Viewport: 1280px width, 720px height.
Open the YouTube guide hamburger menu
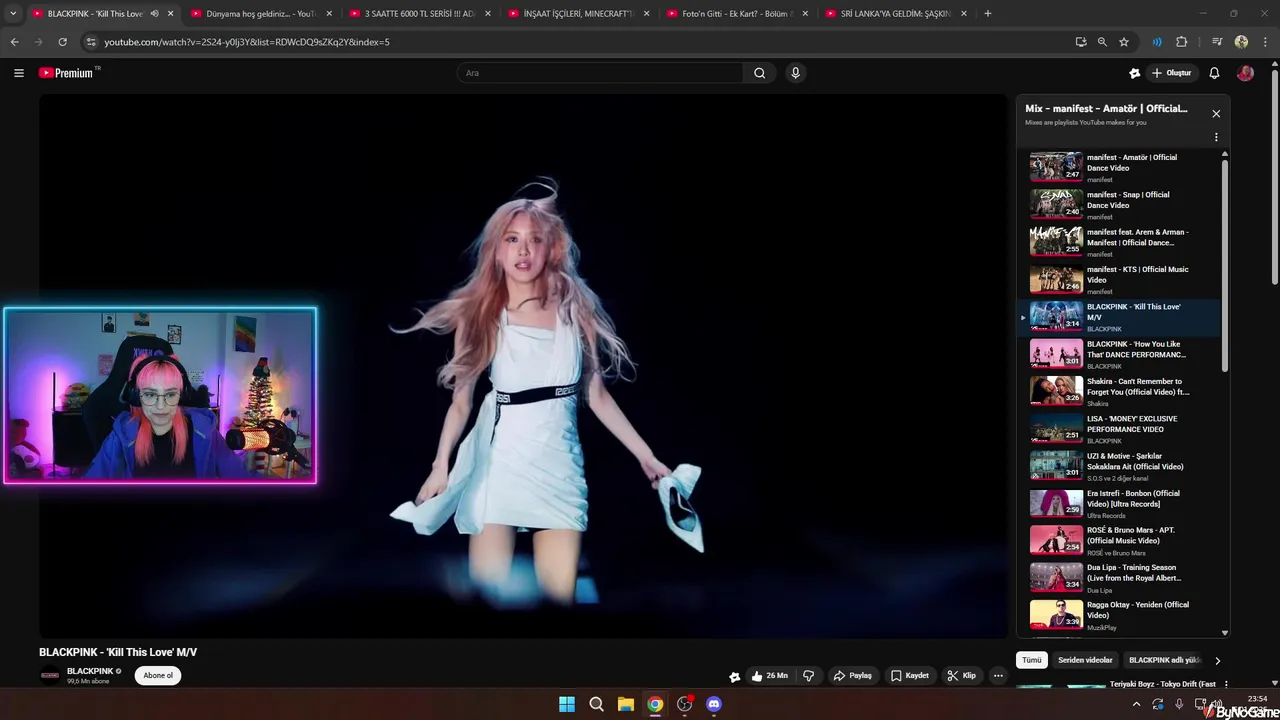19,73
